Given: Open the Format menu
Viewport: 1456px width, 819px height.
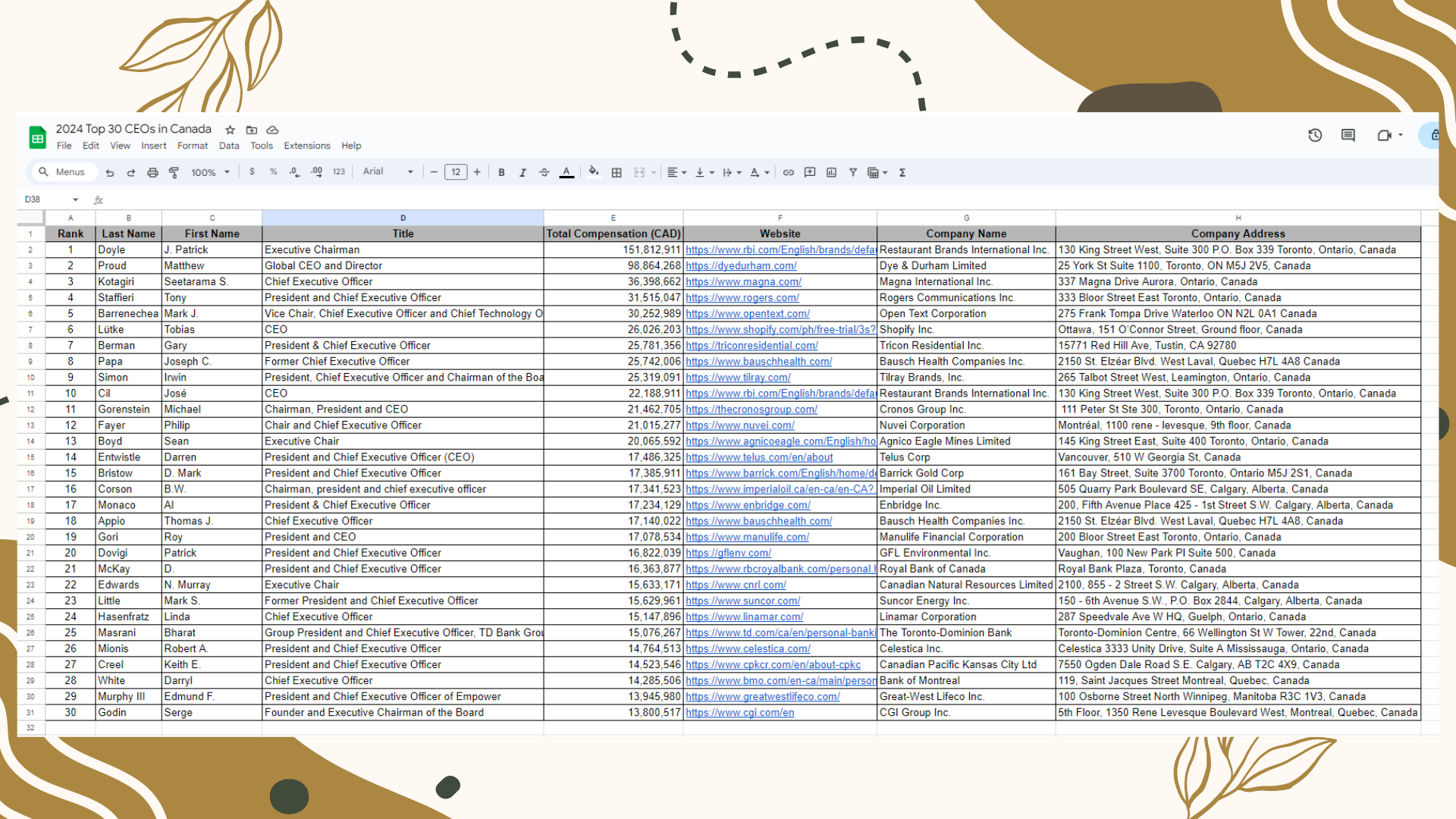Looking at the screenshot, I should (x=192, y=146).
